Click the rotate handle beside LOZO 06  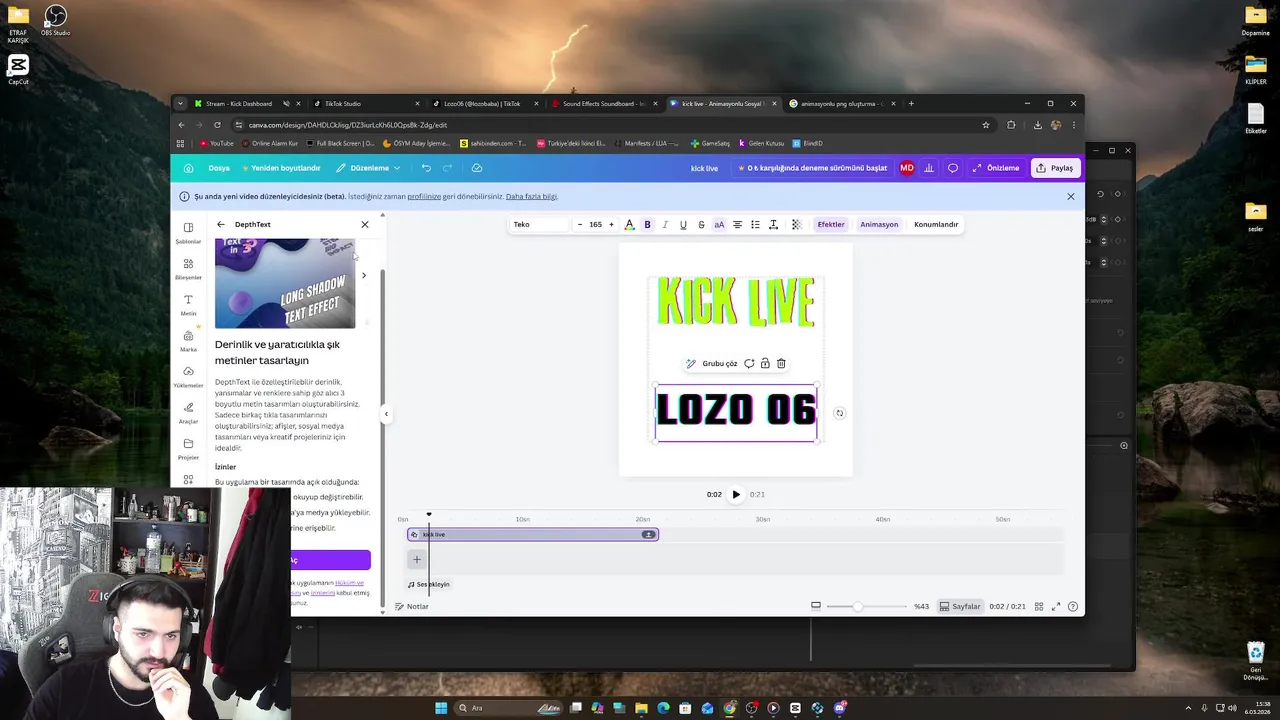[839, 413]
